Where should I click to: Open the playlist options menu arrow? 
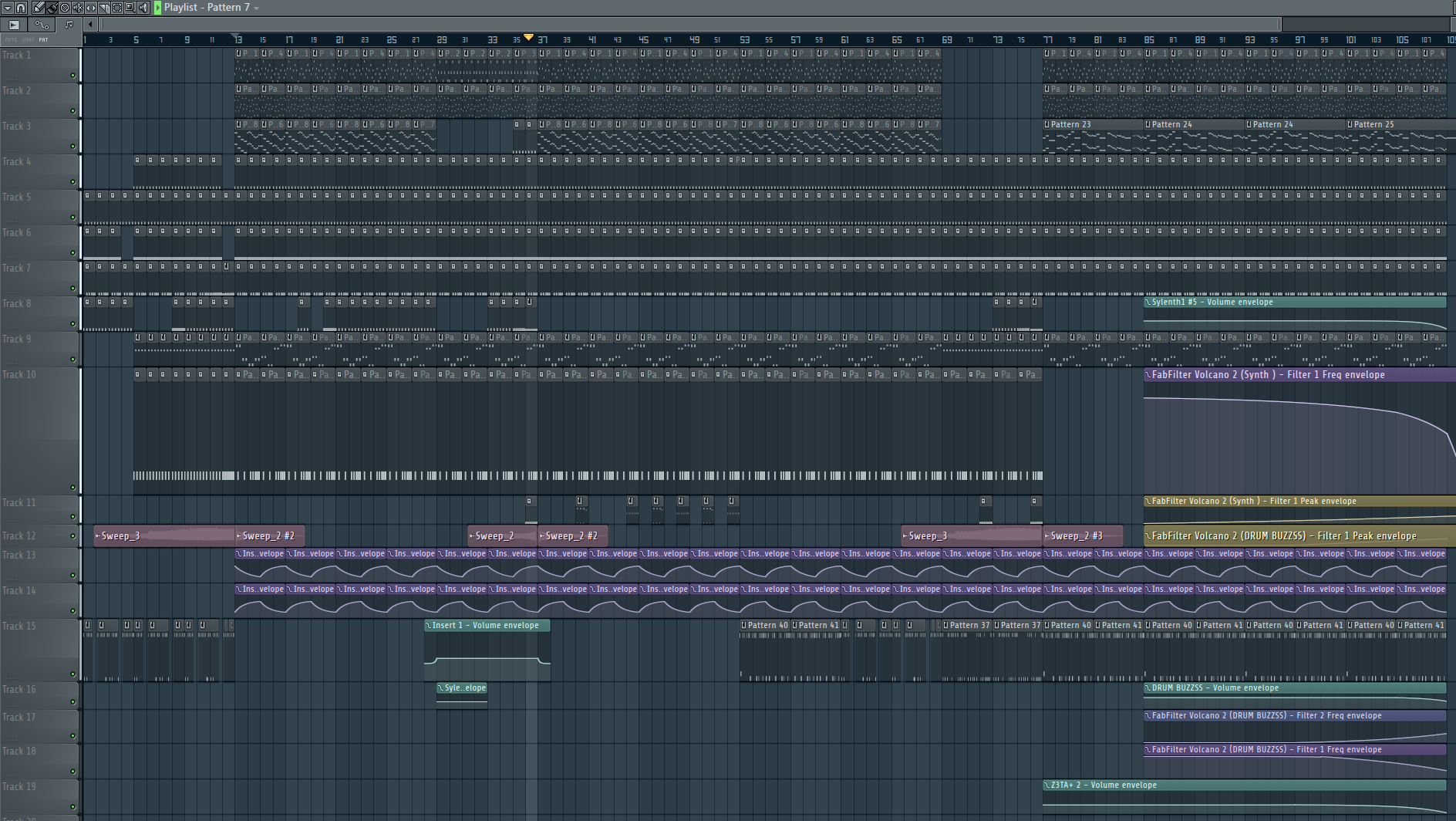(8, 8)
